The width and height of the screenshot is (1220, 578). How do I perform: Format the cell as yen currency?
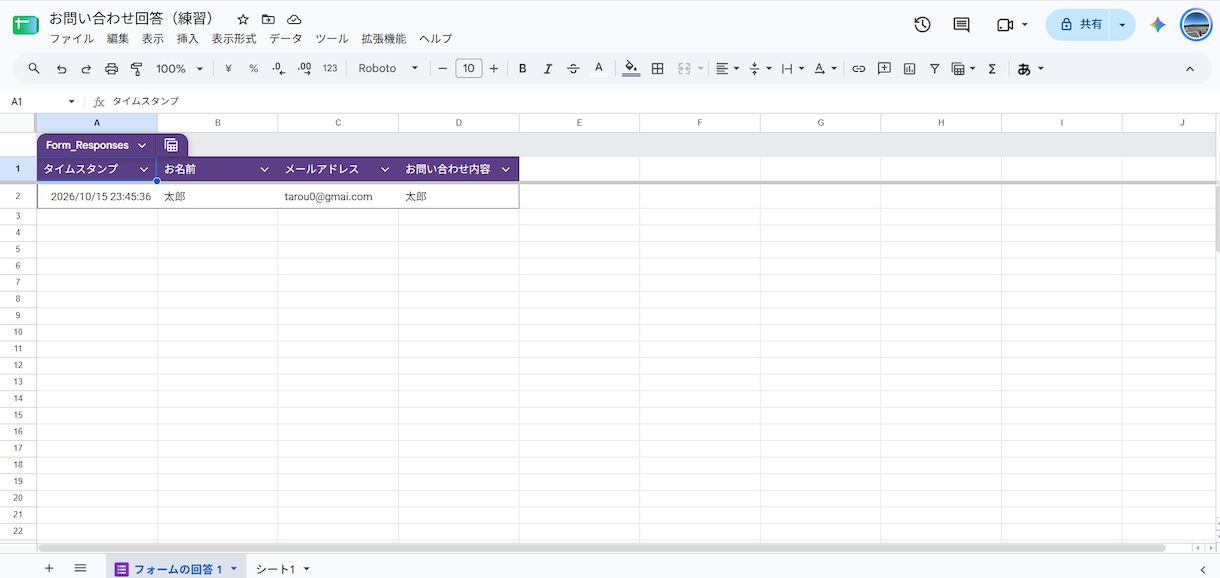[x=228, y=69]
